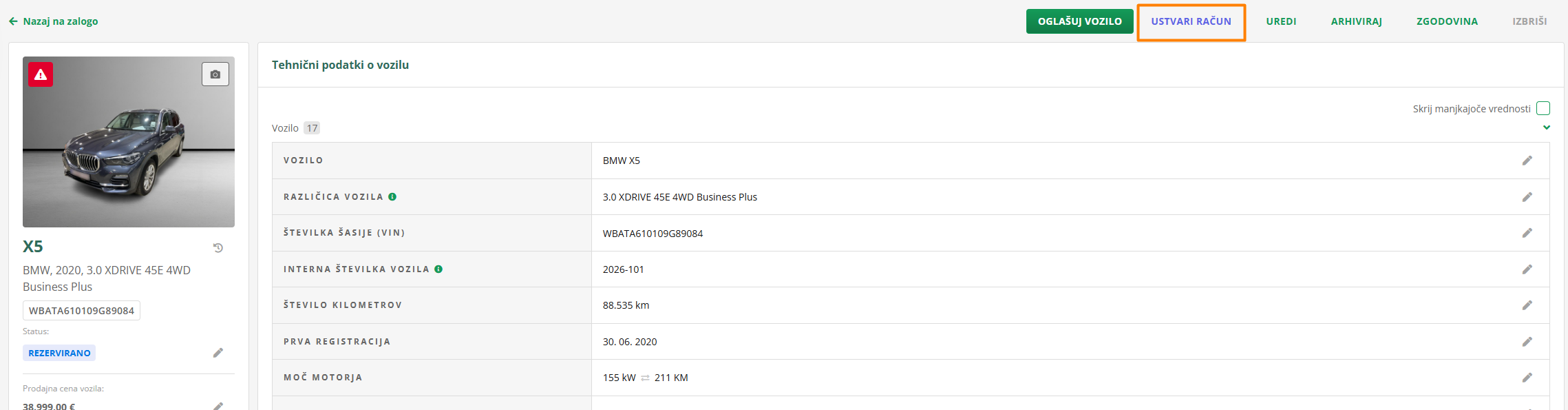The image size is (1568, 410).
Task: Edit the Moč motorja row
Action: [x=1527, y=378]
